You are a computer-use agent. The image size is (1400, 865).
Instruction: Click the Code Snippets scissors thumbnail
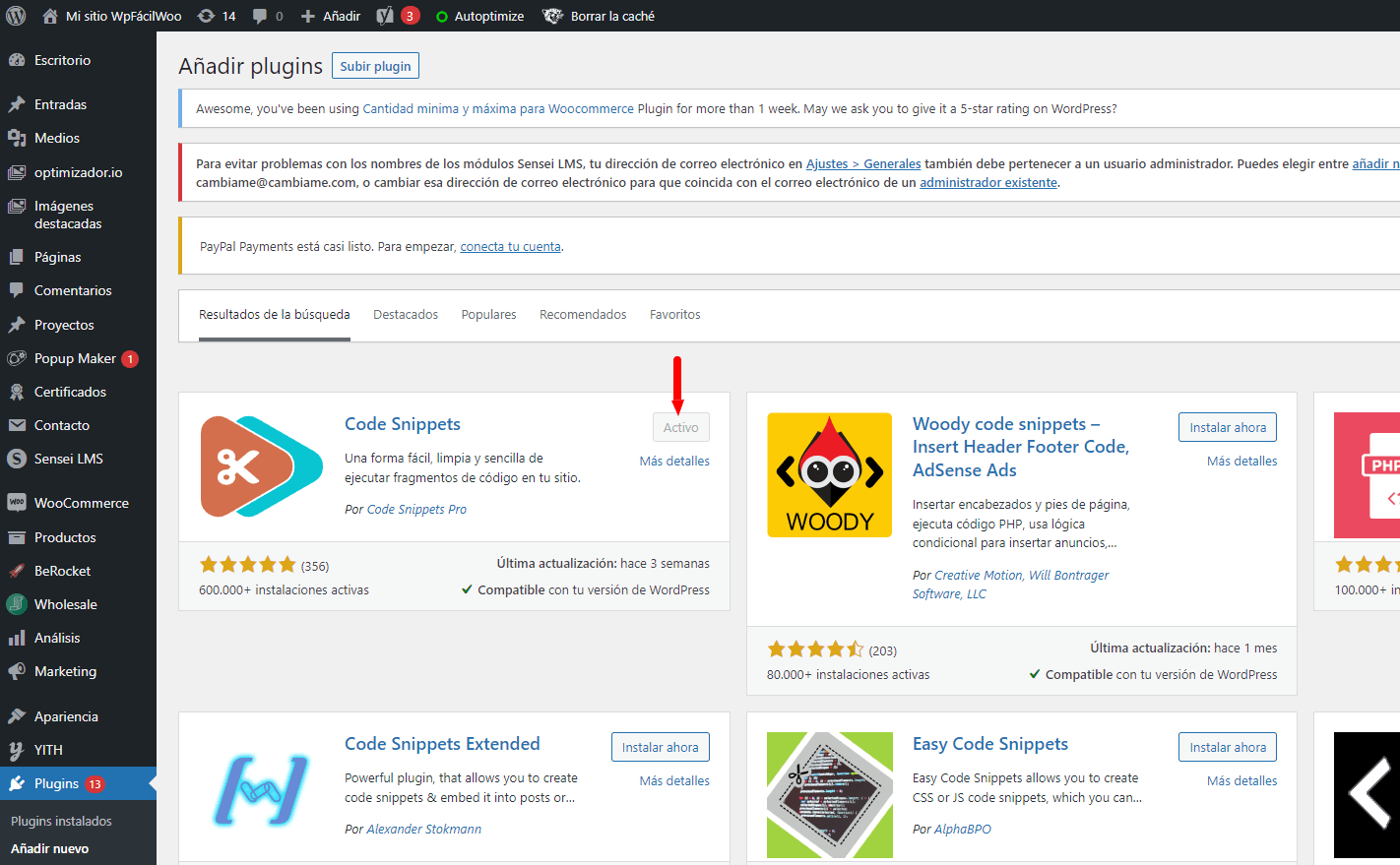click(262, 466)
